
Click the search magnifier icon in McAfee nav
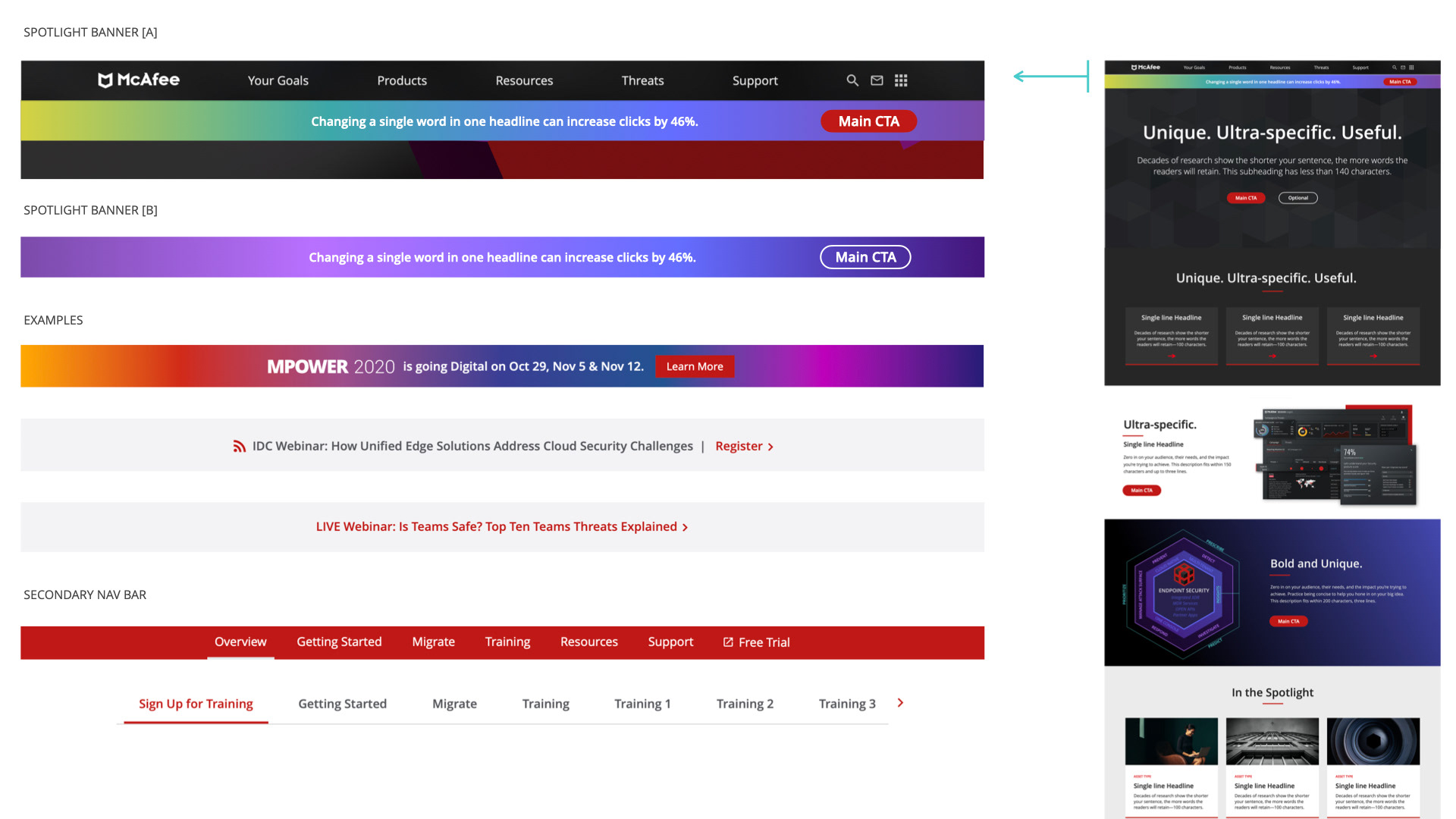[852, 80]
